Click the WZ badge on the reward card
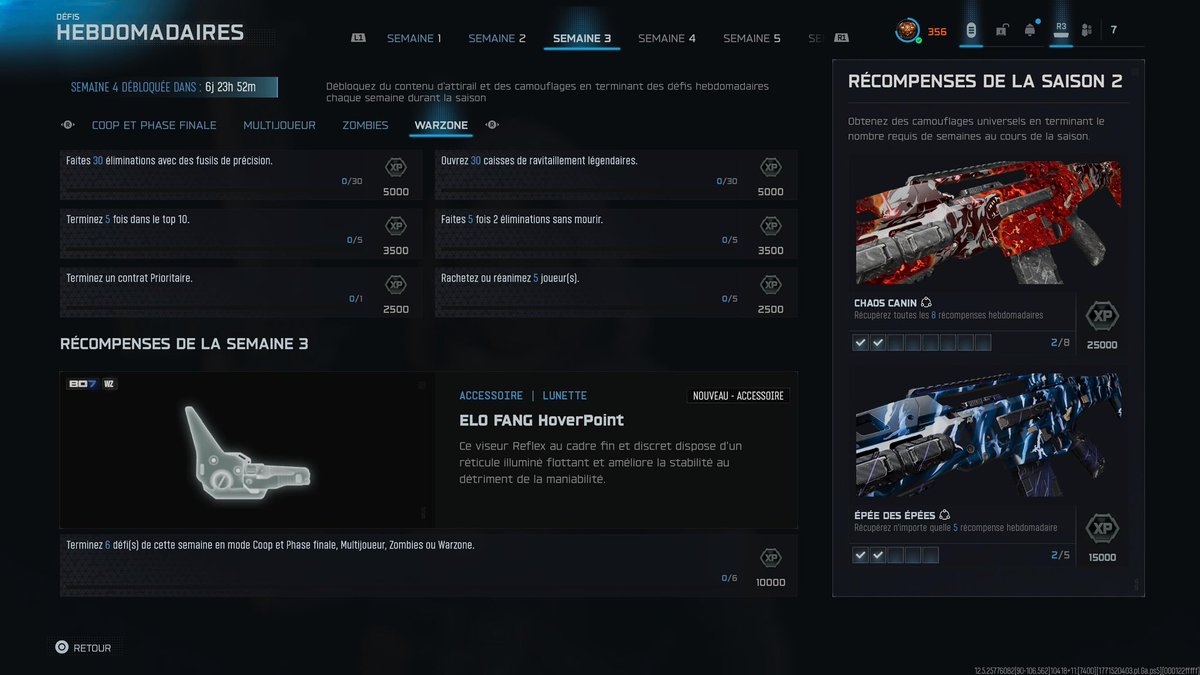Image resolution: width=1200 pixels, height=675 pixels. [109, 384]
